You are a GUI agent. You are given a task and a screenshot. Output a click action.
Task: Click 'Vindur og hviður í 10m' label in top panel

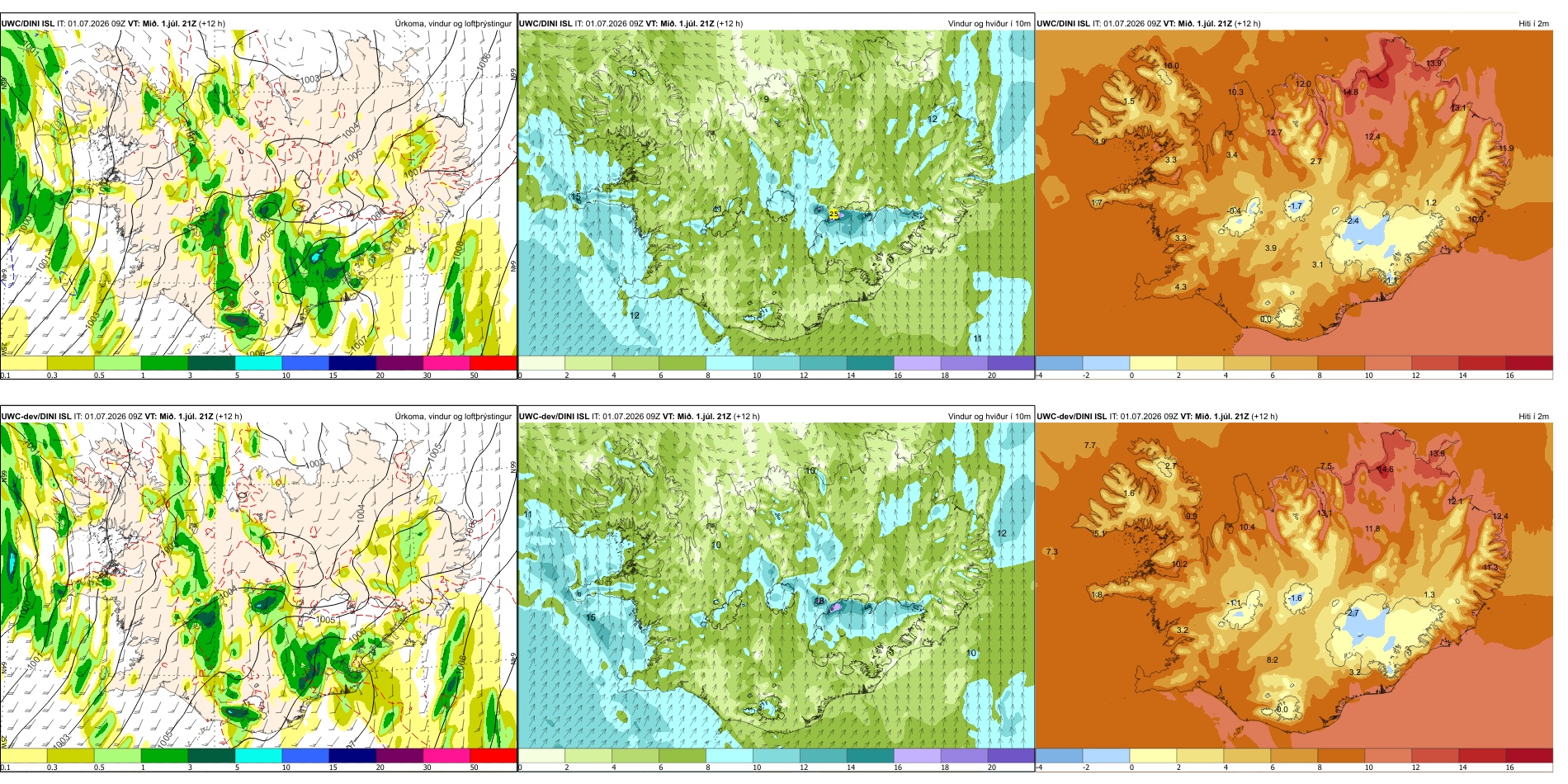[989, 23]
